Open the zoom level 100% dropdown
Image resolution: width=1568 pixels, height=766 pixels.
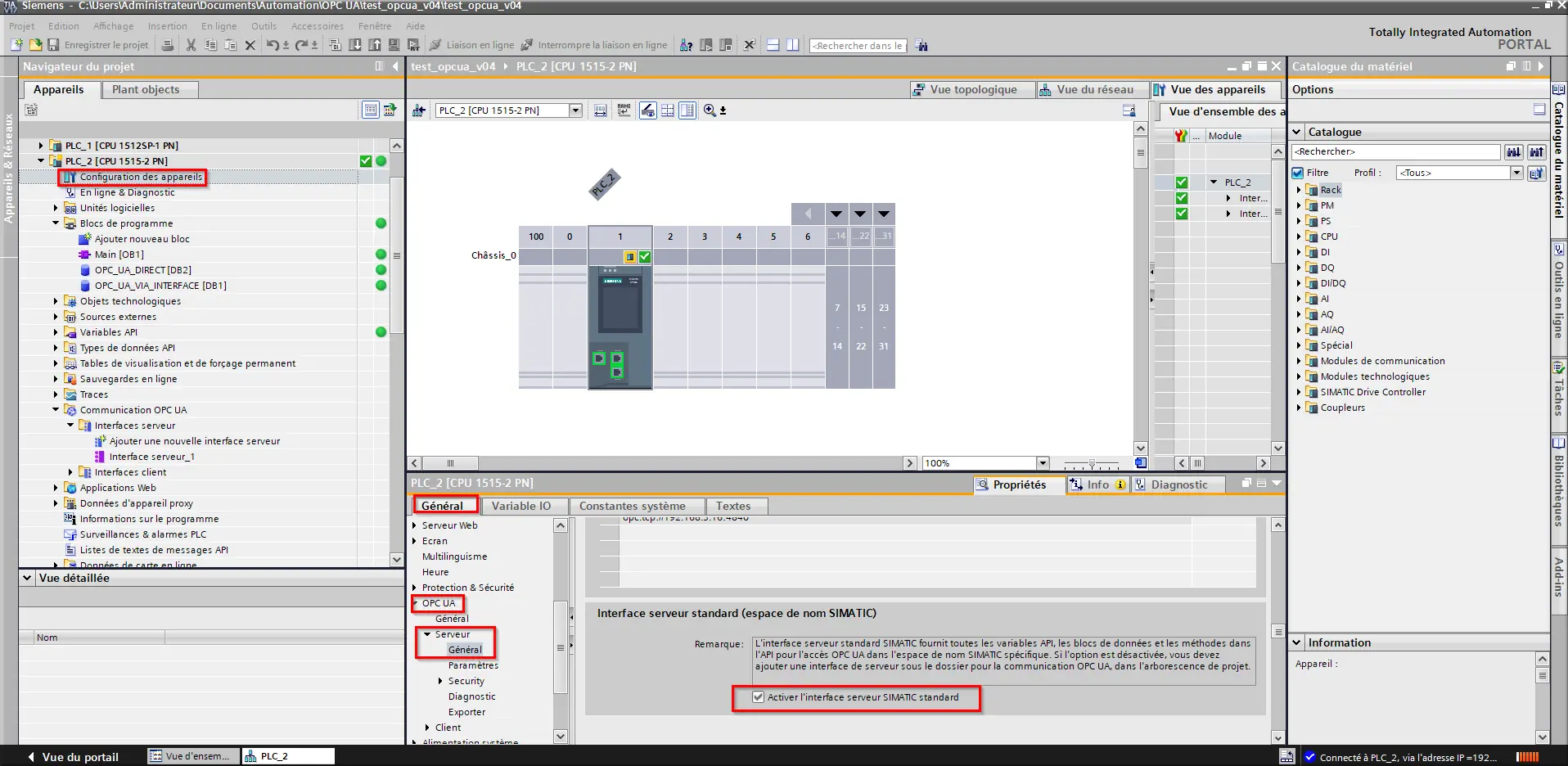[1042, 463]
